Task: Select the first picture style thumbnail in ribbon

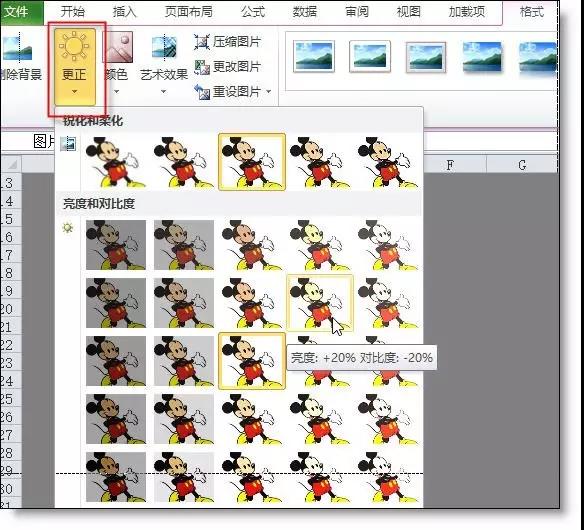Action: coord(314,56)
